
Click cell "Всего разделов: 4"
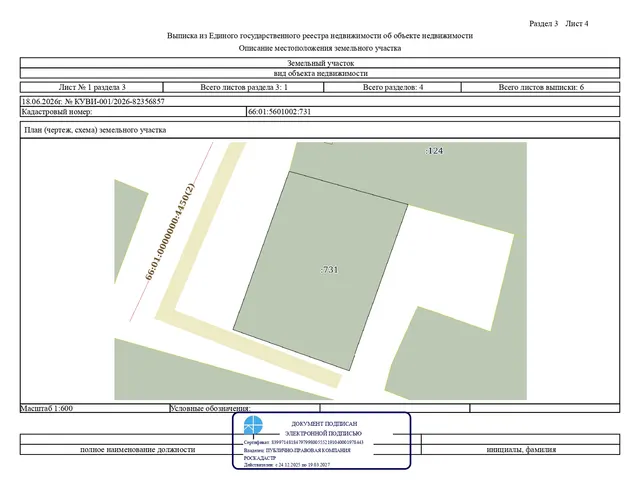click(393, 87)
